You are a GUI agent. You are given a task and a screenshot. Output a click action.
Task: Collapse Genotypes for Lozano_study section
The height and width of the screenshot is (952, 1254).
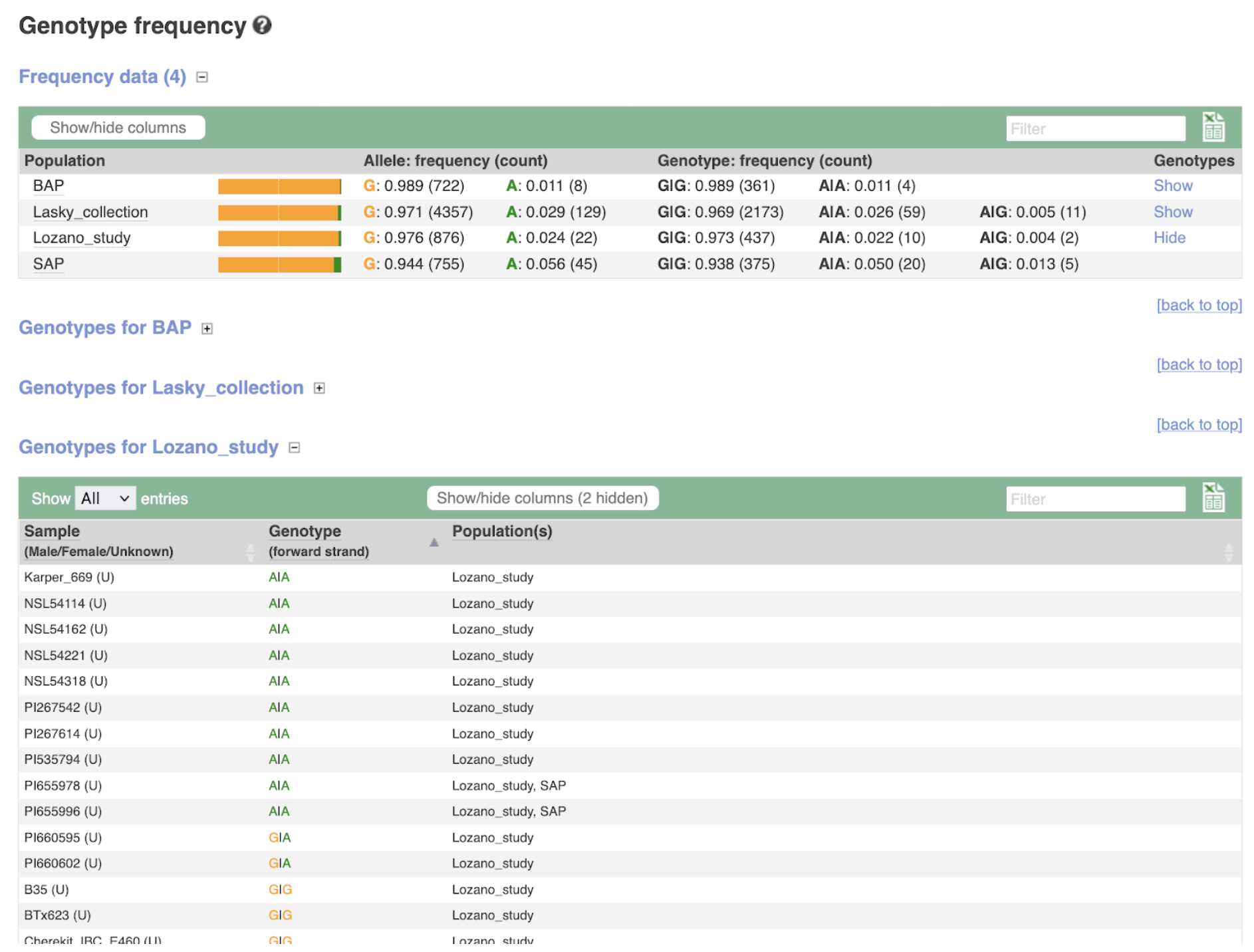pos(295,447)
